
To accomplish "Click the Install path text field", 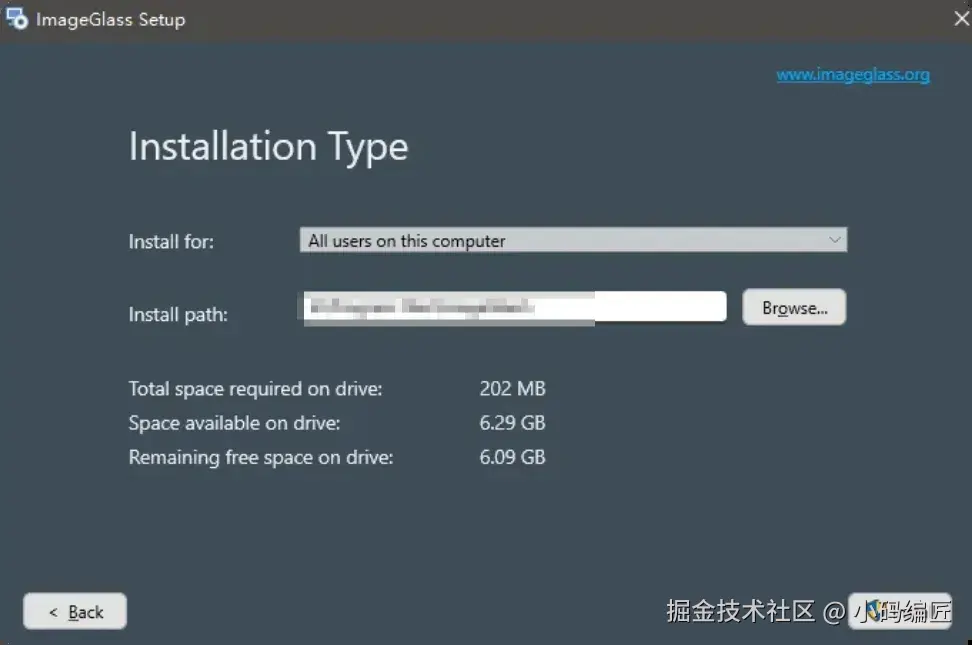I will (x=515, y=307).
